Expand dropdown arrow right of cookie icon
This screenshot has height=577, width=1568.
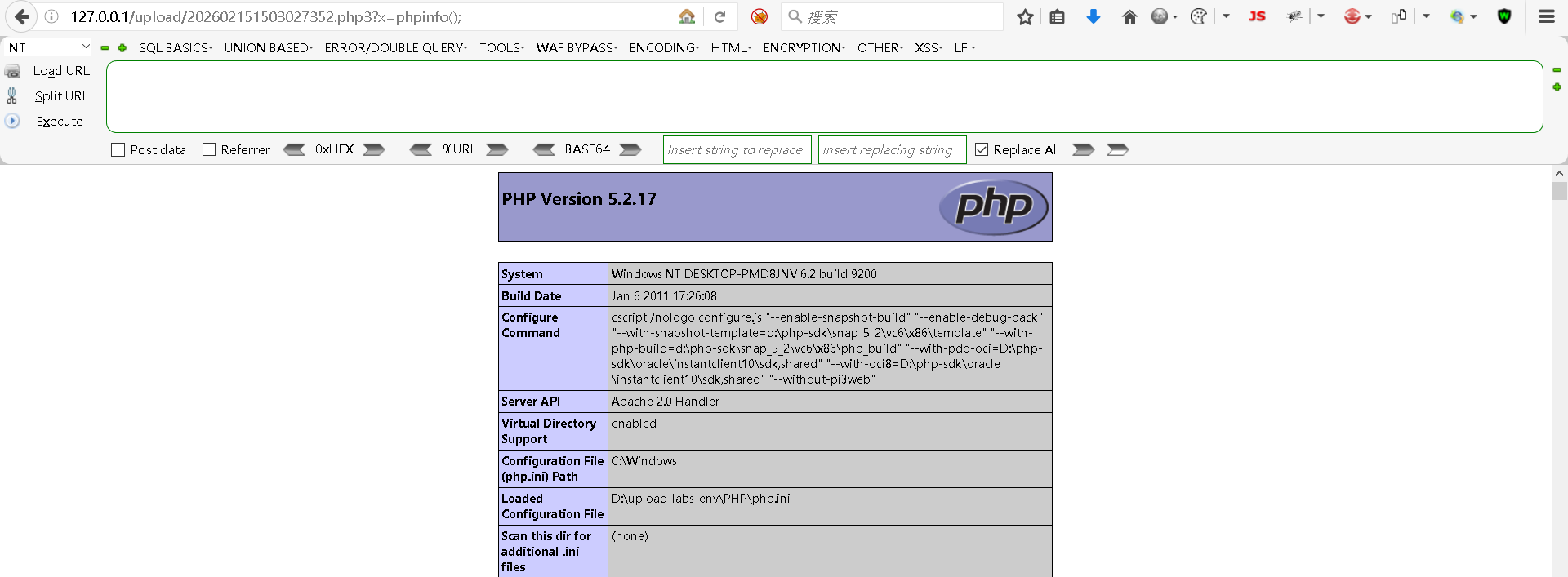pyautogui.click(x=1227, y=16)
